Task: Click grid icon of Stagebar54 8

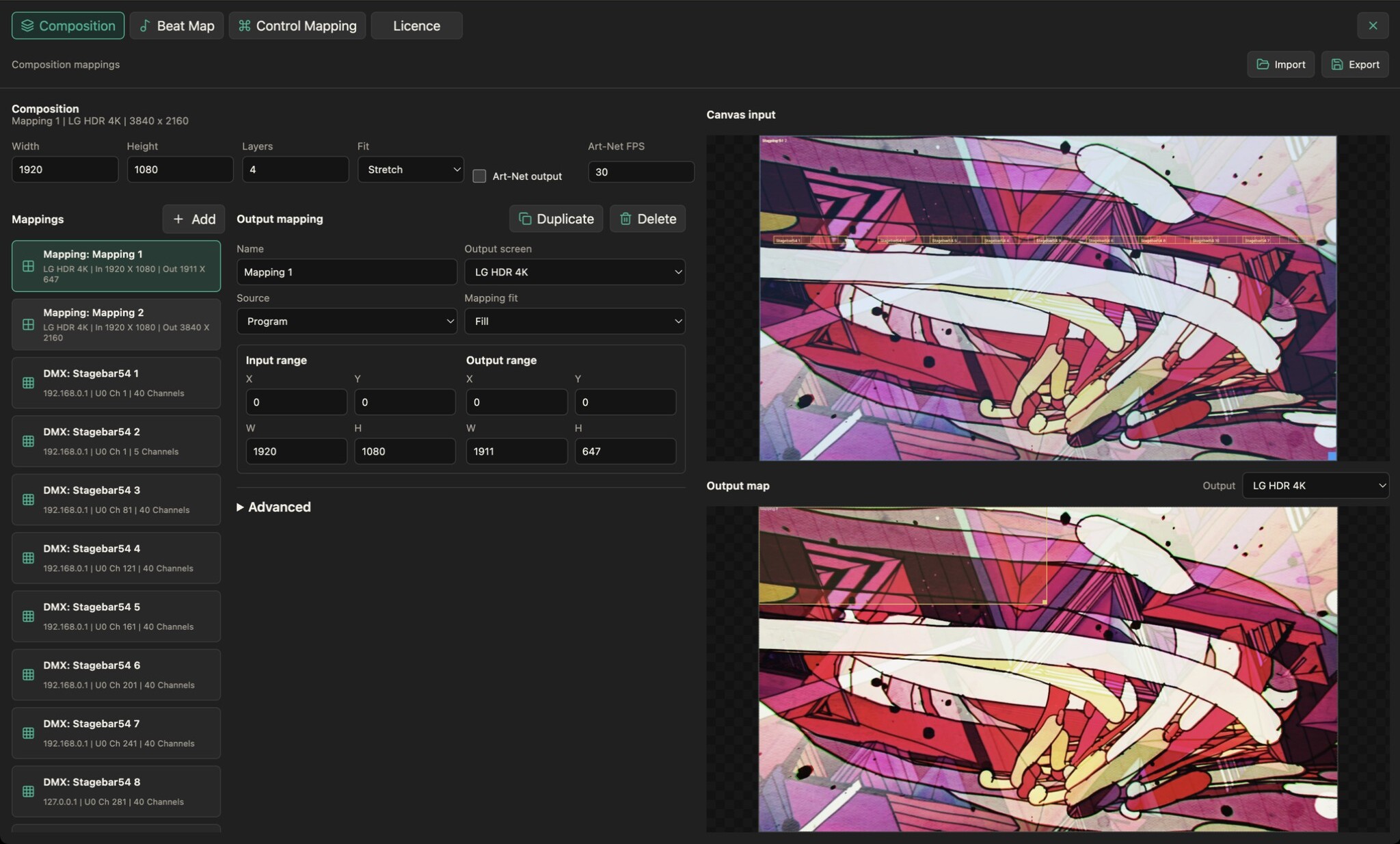Action: [x=28, y=791]
